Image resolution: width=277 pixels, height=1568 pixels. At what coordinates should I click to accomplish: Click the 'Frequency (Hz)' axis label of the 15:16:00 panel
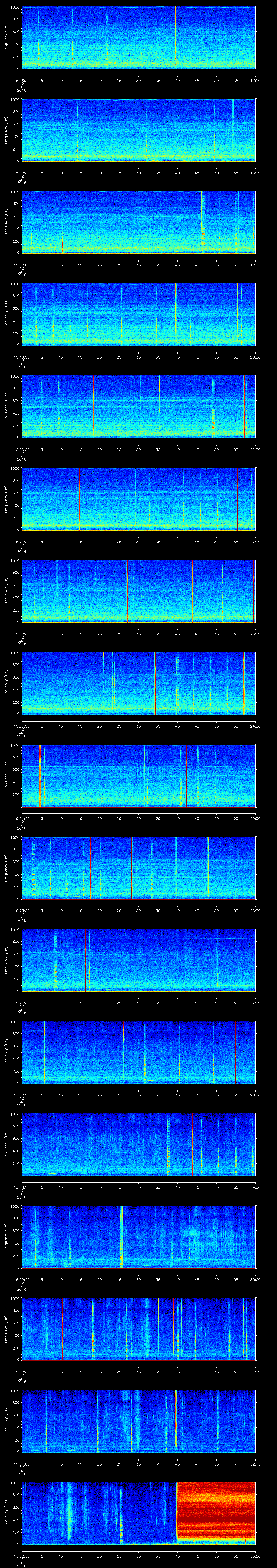coord(6,38)
